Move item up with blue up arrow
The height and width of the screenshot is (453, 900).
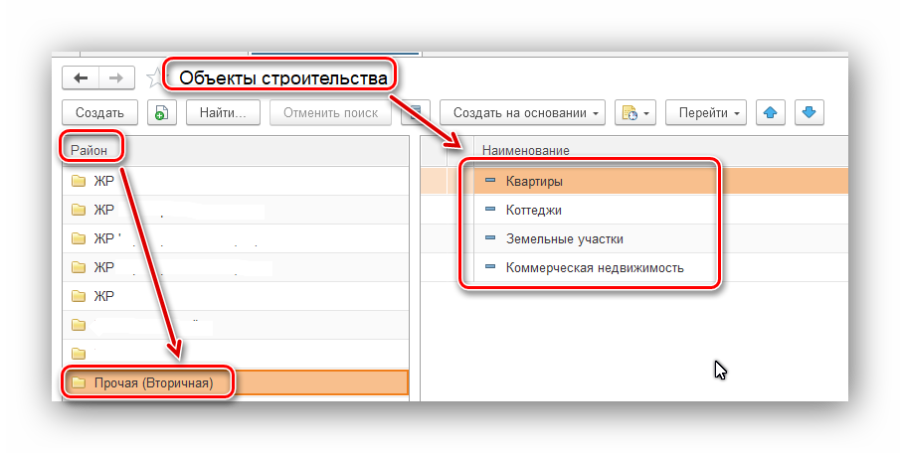point(769,113)
